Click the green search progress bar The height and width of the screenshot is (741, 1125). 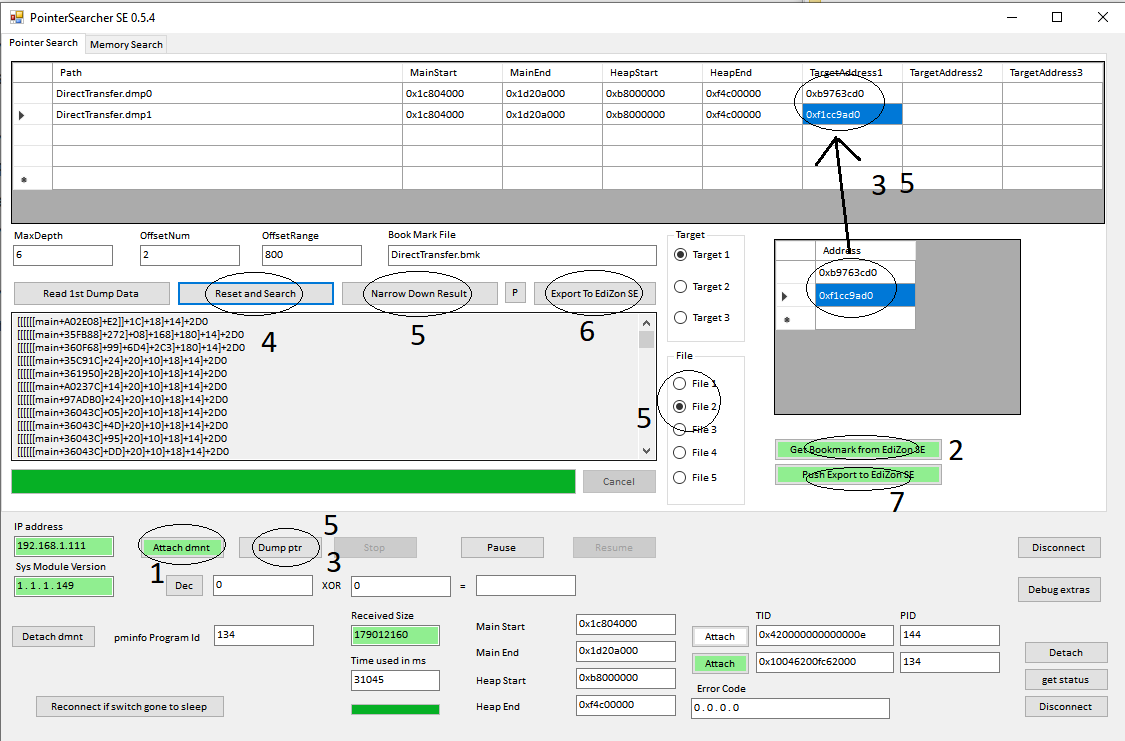(293, 481)
